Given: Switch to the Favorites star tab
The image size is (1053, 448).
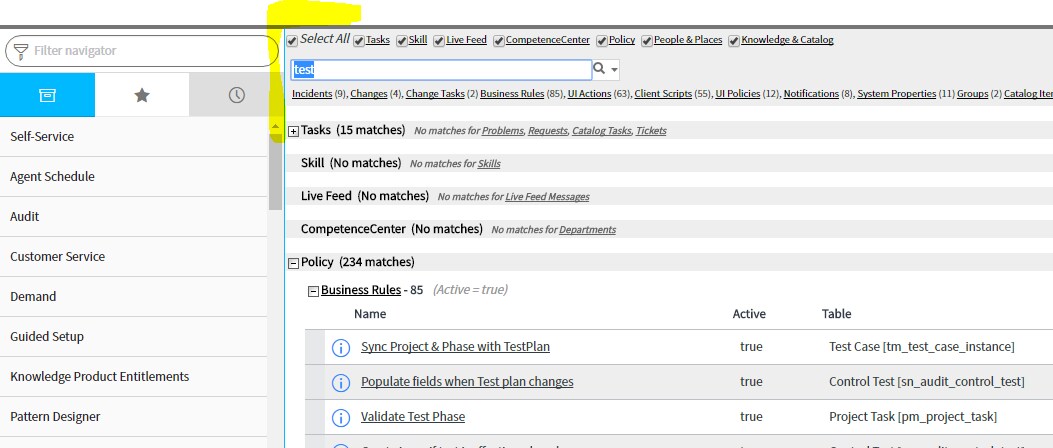Looking at the screenshot, I should click(x=142, y=95).
